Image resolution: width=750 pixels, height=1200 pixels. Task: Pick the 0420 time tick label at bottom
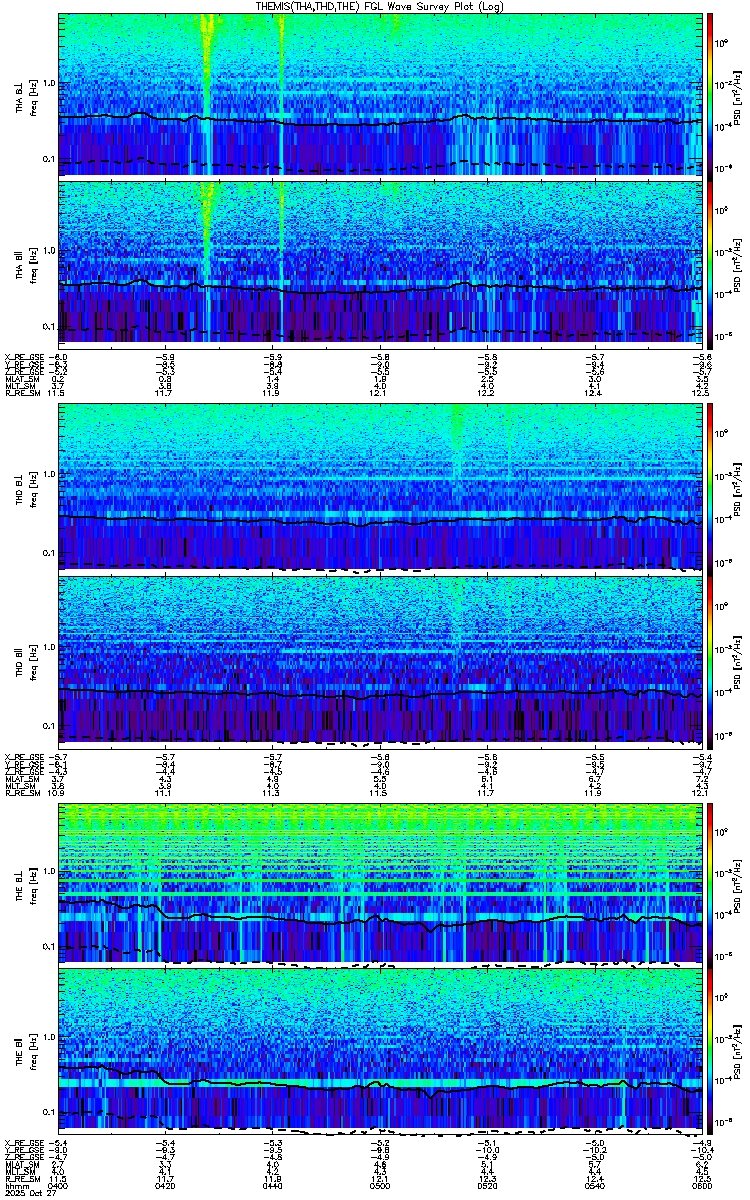(166, 1185)
